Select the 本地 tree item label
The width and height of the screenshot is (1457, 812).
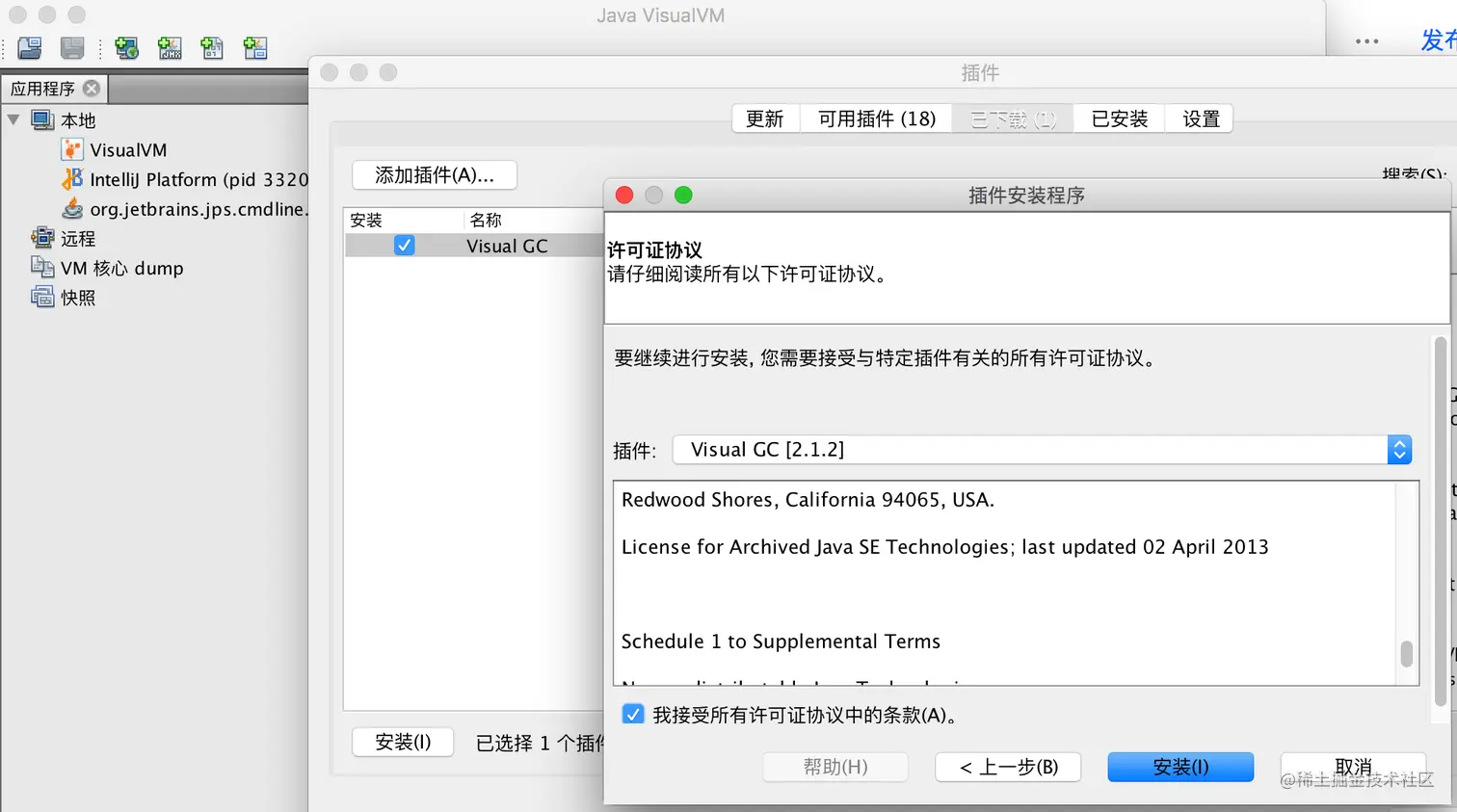click(78, 120)
